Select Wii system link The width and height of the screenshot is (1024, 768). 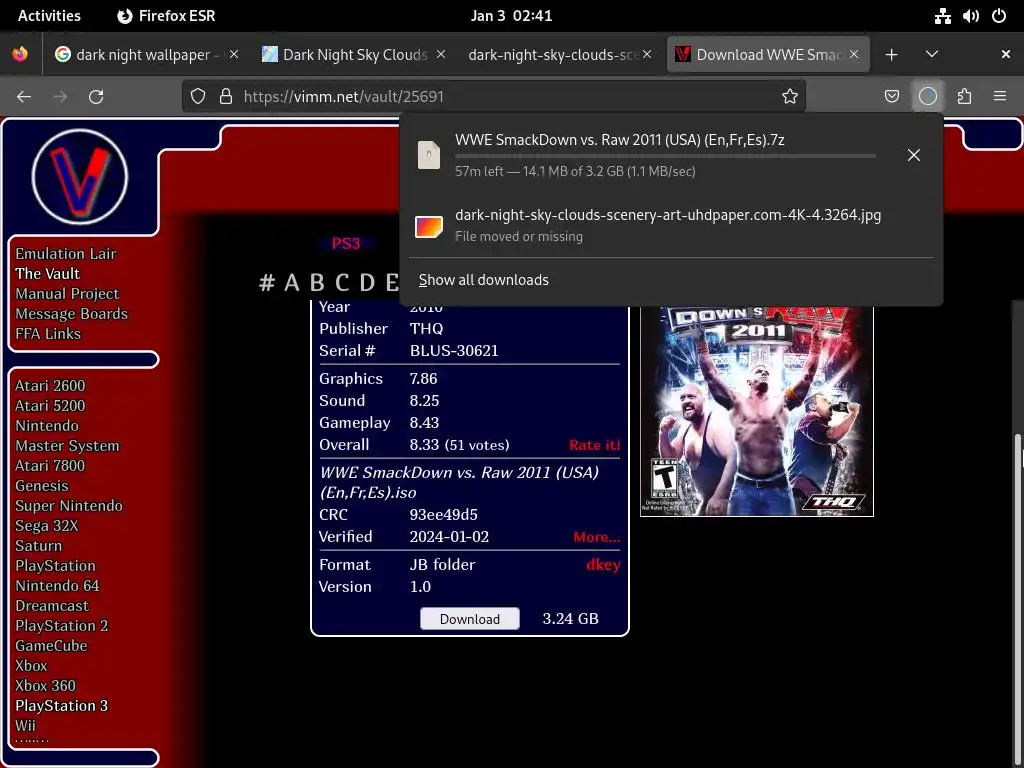25,726
